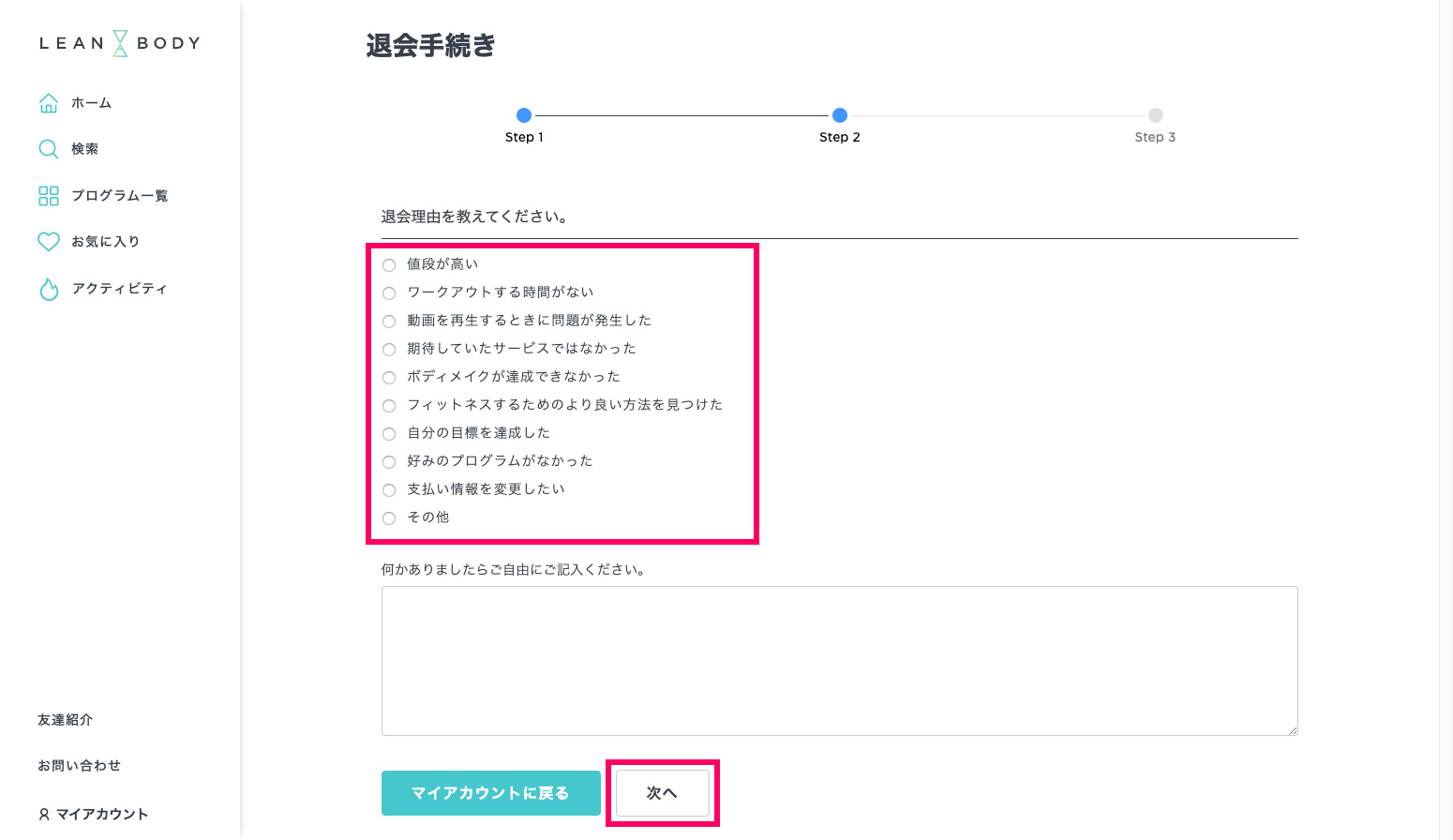
Task: Open マイアカウント in the sidebar
Action: (x=102, y=815)
